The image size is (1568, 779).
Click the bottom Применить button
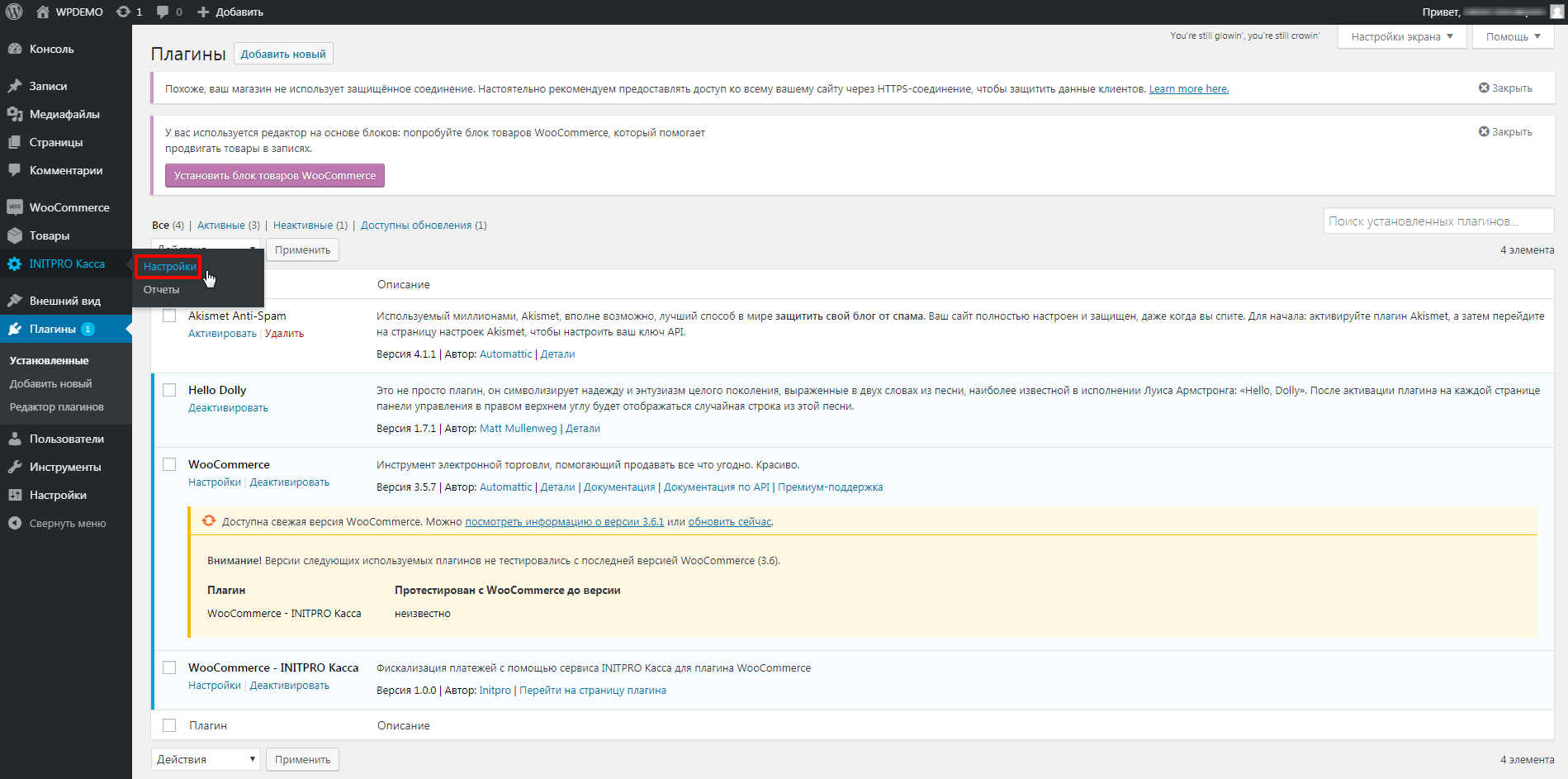click(x=302, y=759)
